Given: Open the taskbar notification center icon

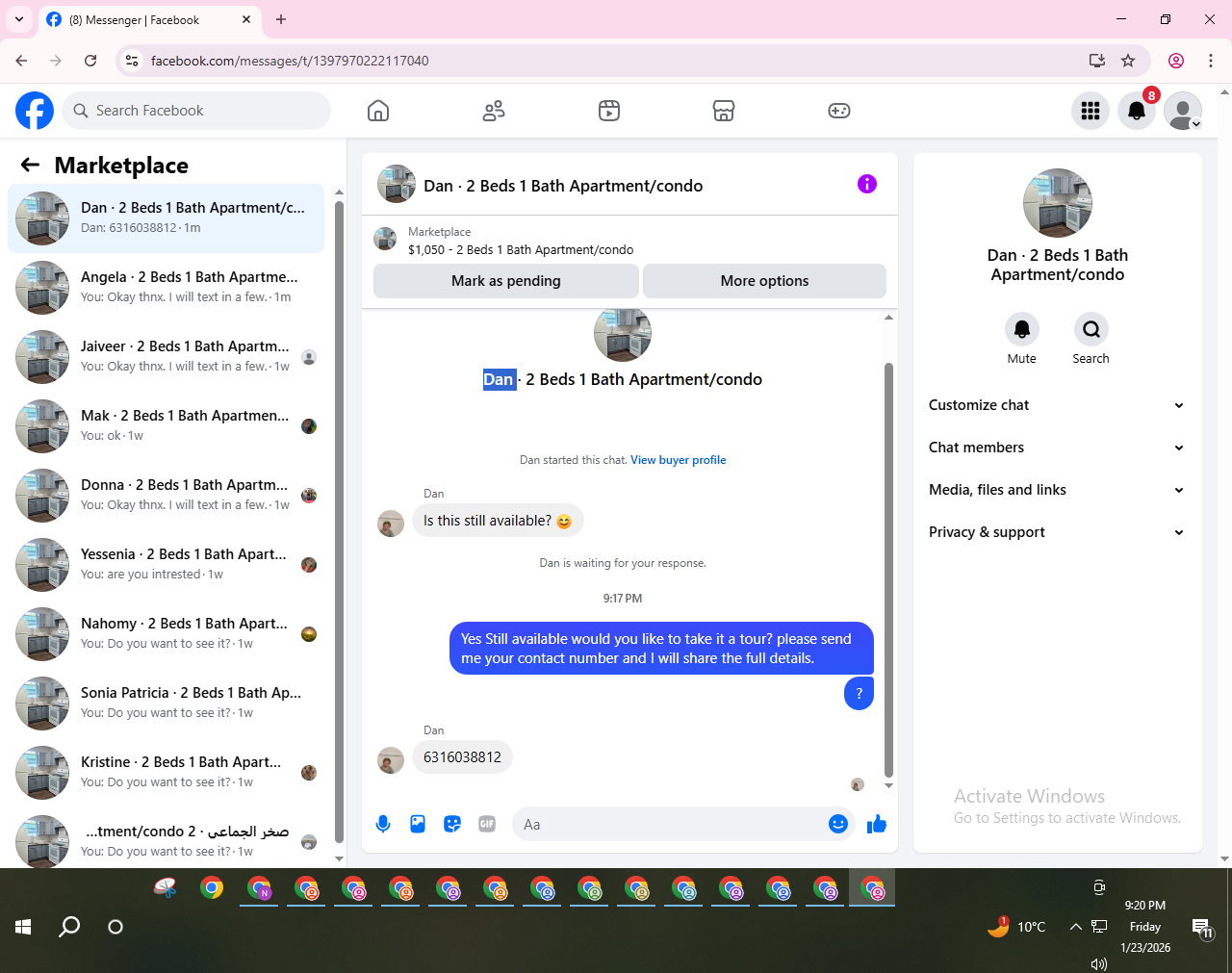Looking at the screenshot, I should 1202,928.
